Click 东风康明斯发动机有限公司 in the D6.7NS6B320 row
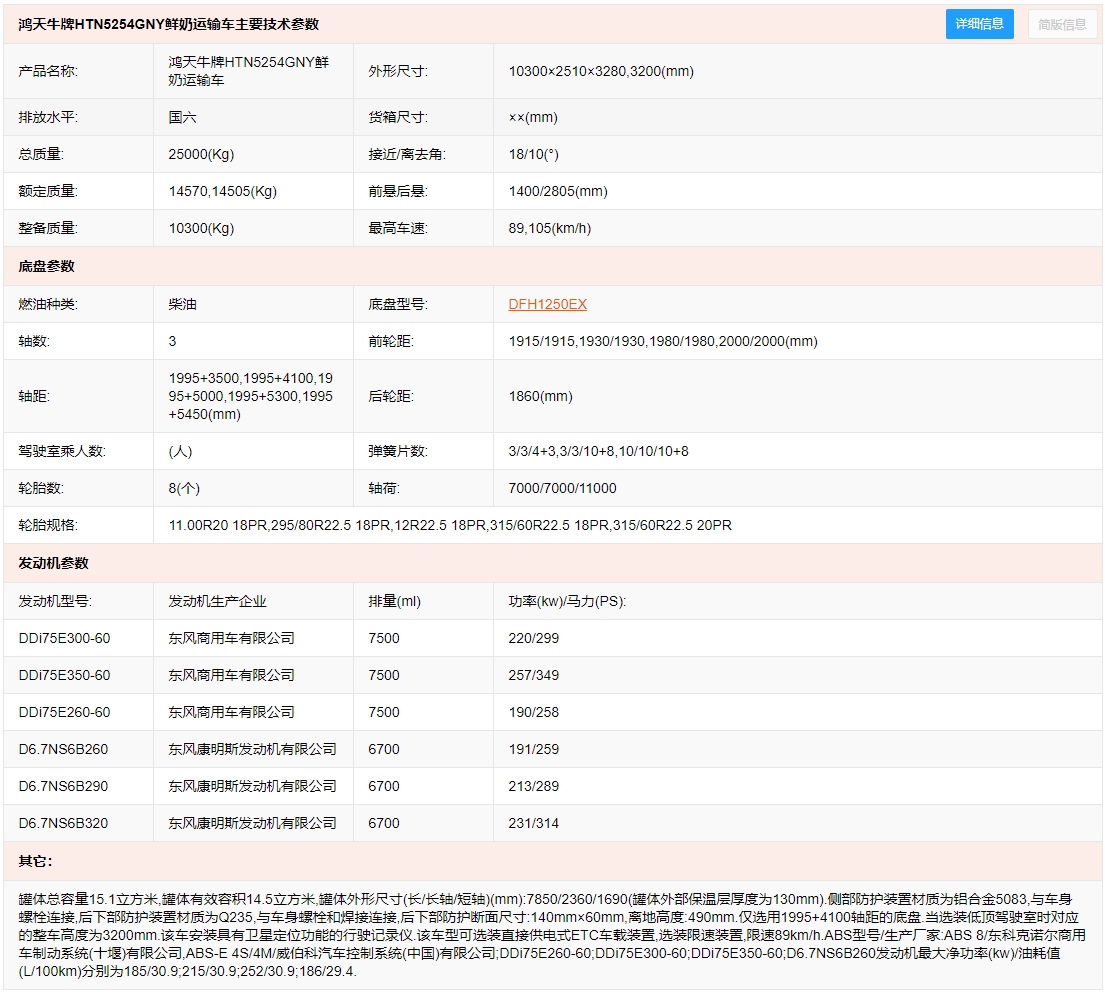 252,823
